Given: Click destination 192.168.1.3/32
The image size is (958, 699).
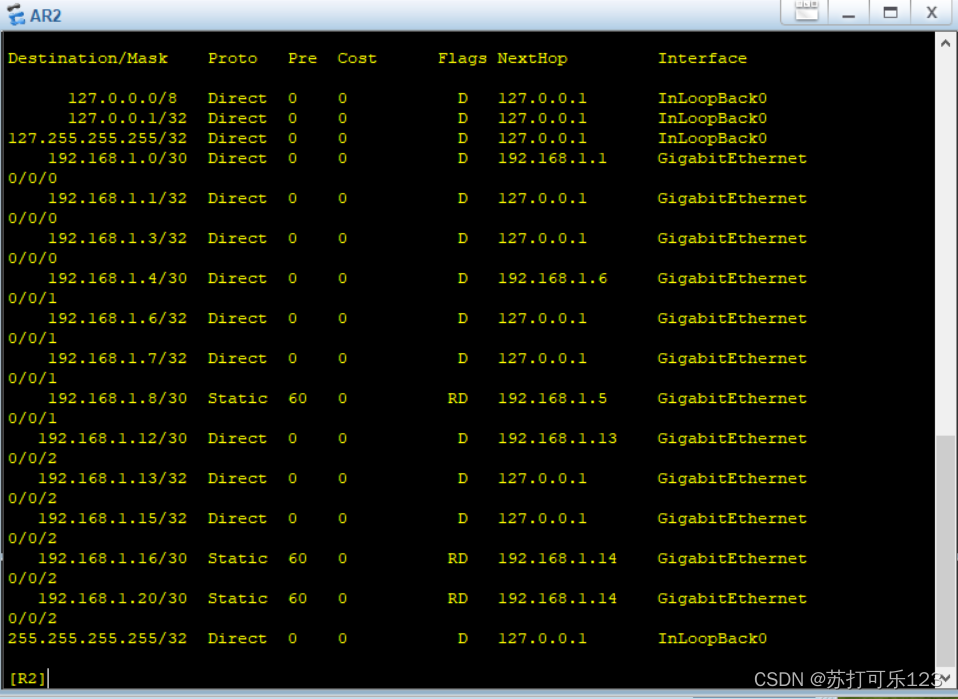Looking at the screenshot, I should [117, 238].
